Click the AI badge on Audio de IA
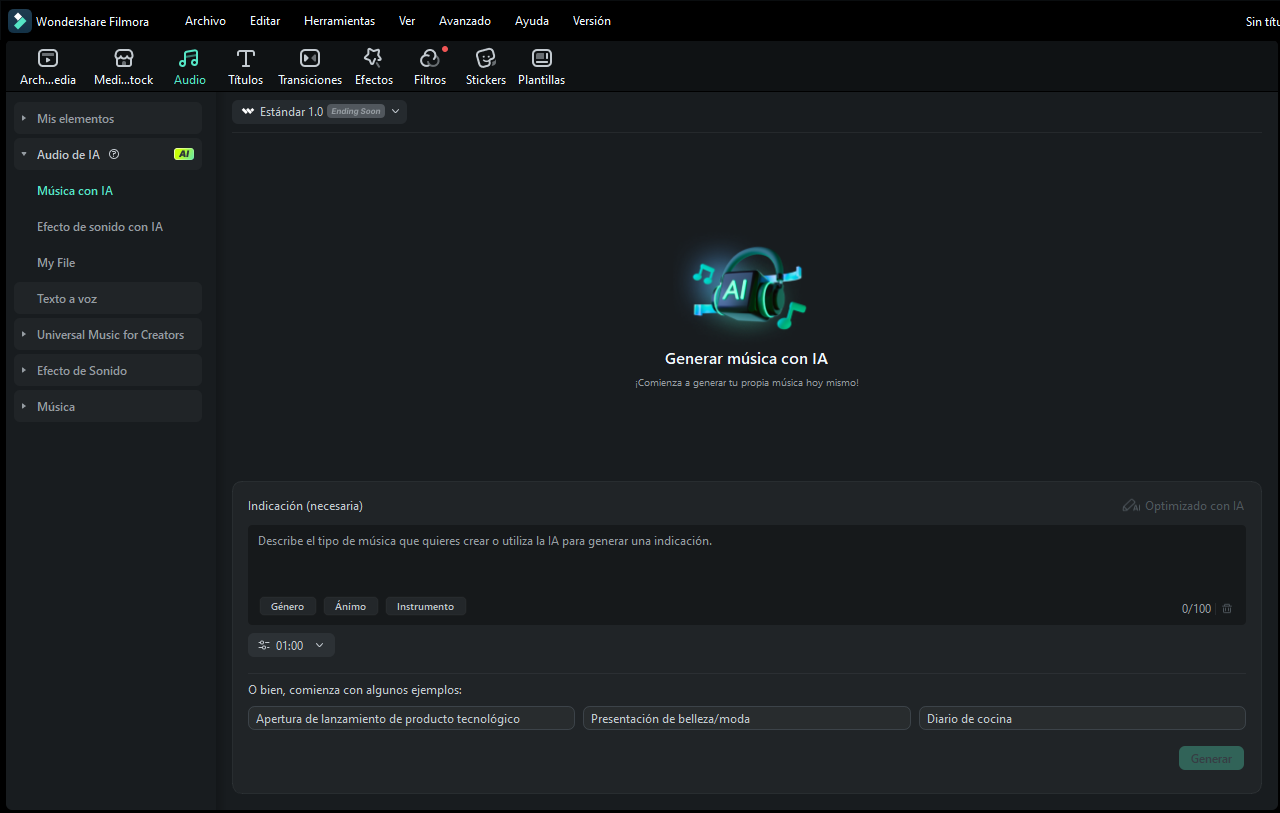1280x813 pixels. [183, 154]
